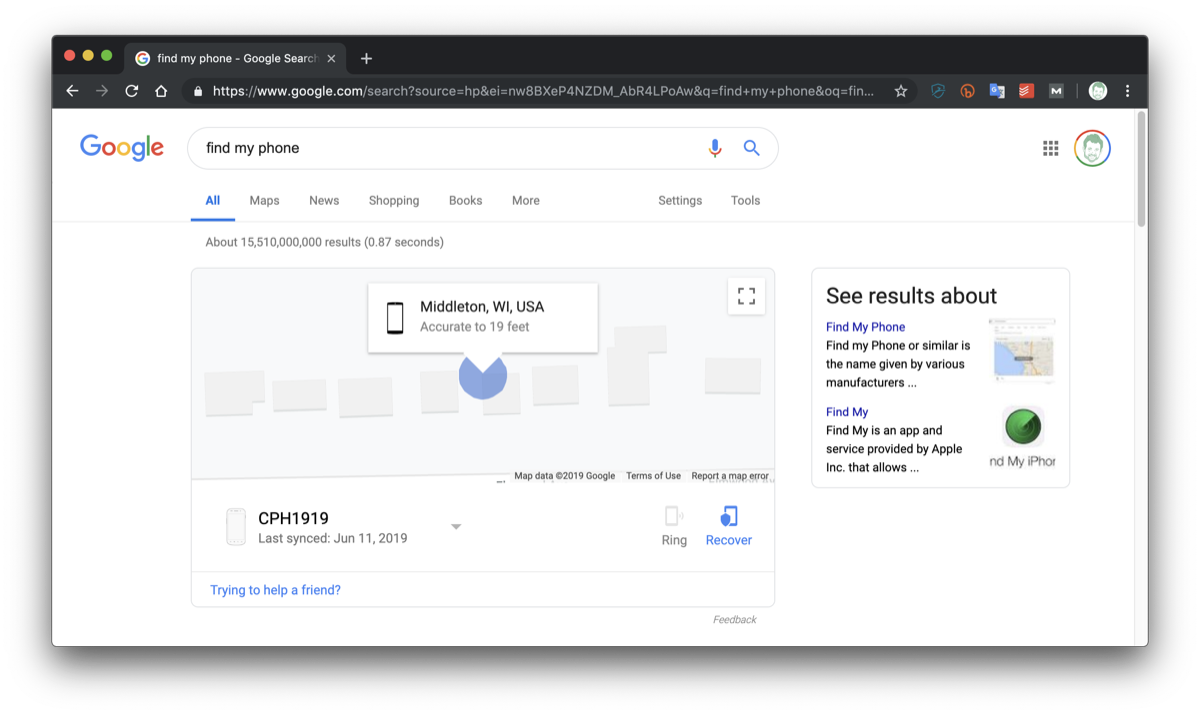Screen dimensions: 1200x715
Task: Click the microphone voice search icon
Action: (715, 148)
